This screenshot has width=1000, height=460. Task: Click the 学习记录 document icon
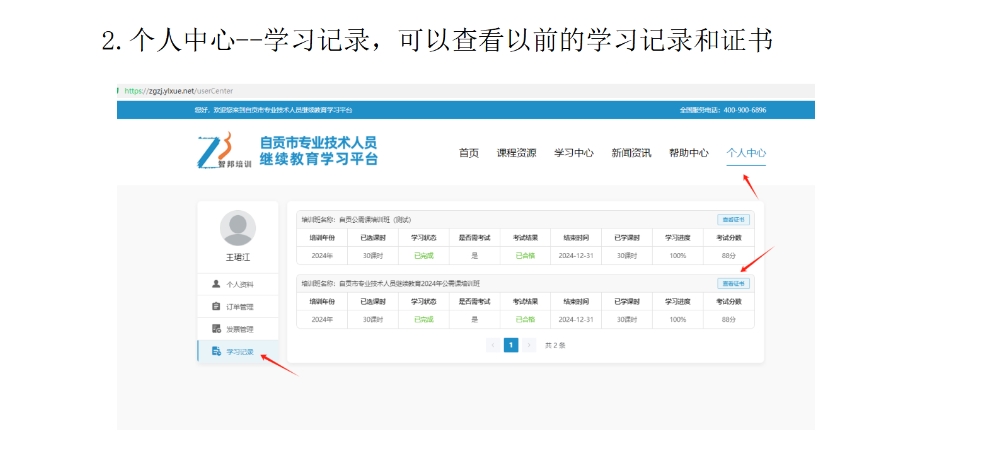tap(216, 352)
